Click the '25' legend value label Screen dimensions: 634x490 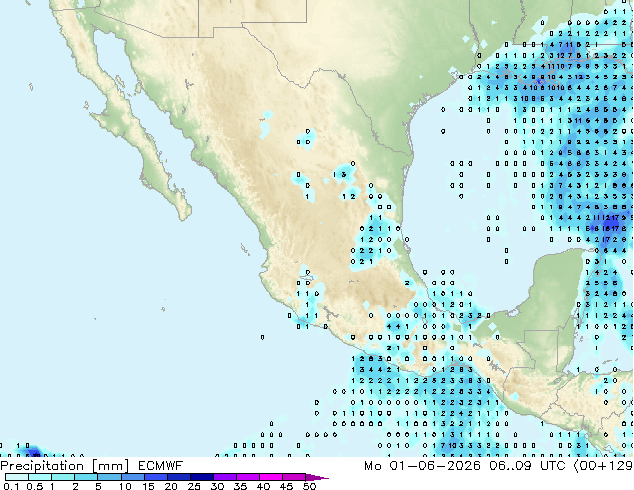pyautogui.click(x=194, y=486)
